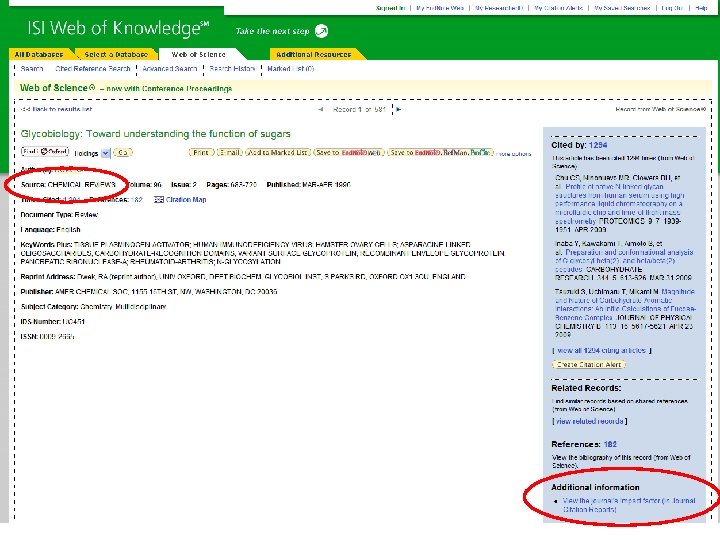Screen dimensions: 720x540
Task: Open Advanced Search
Action: pos(169,69)
